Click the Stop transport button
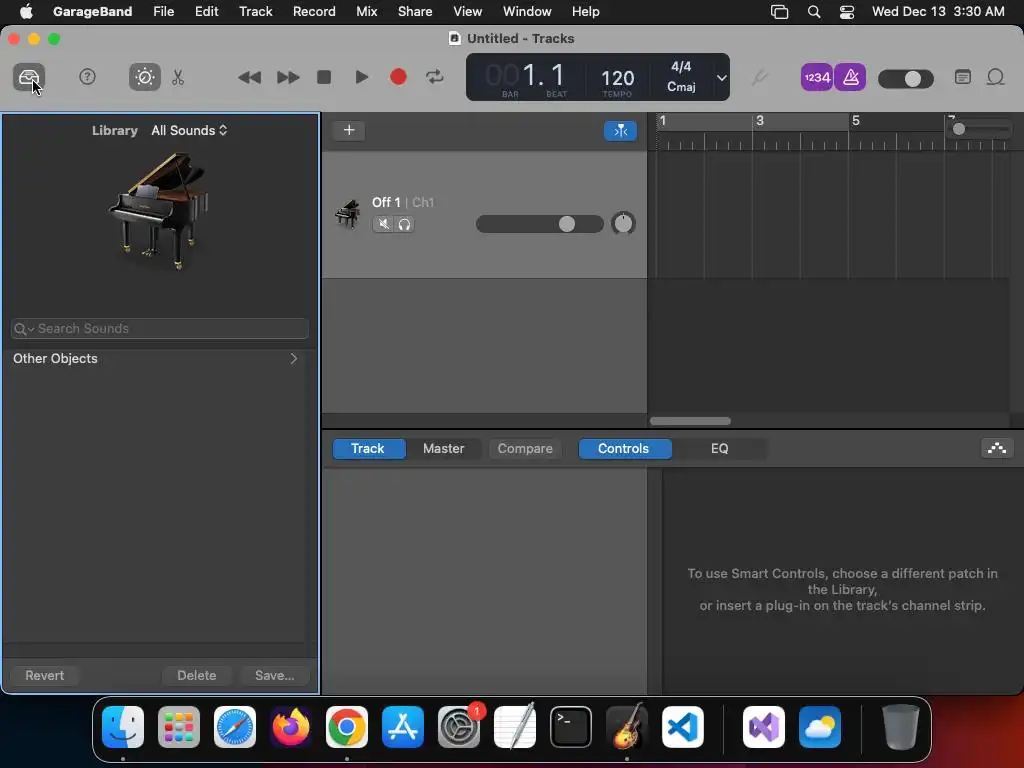 324,77
